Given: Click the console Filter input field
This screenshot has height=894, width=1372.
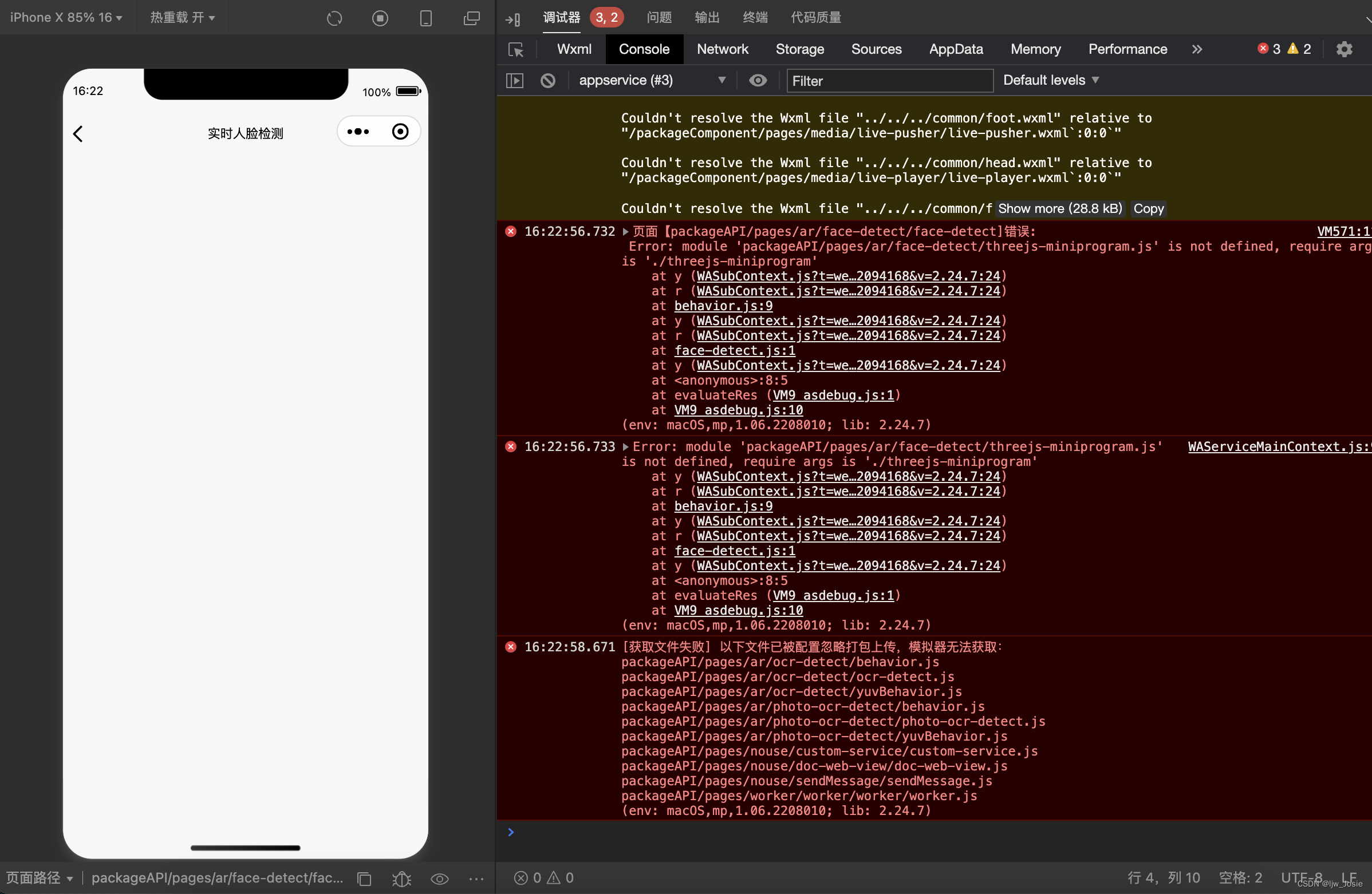Looking at the screenshot, I should 889,81.
